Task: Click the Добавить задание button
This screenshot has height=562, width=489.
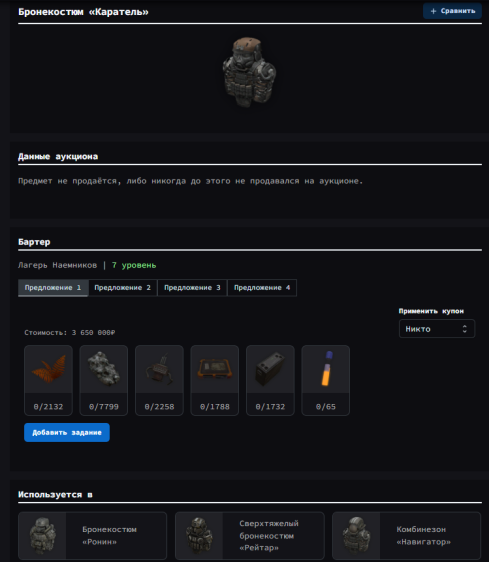Action: pyautogui.click(x=67, y=433)
